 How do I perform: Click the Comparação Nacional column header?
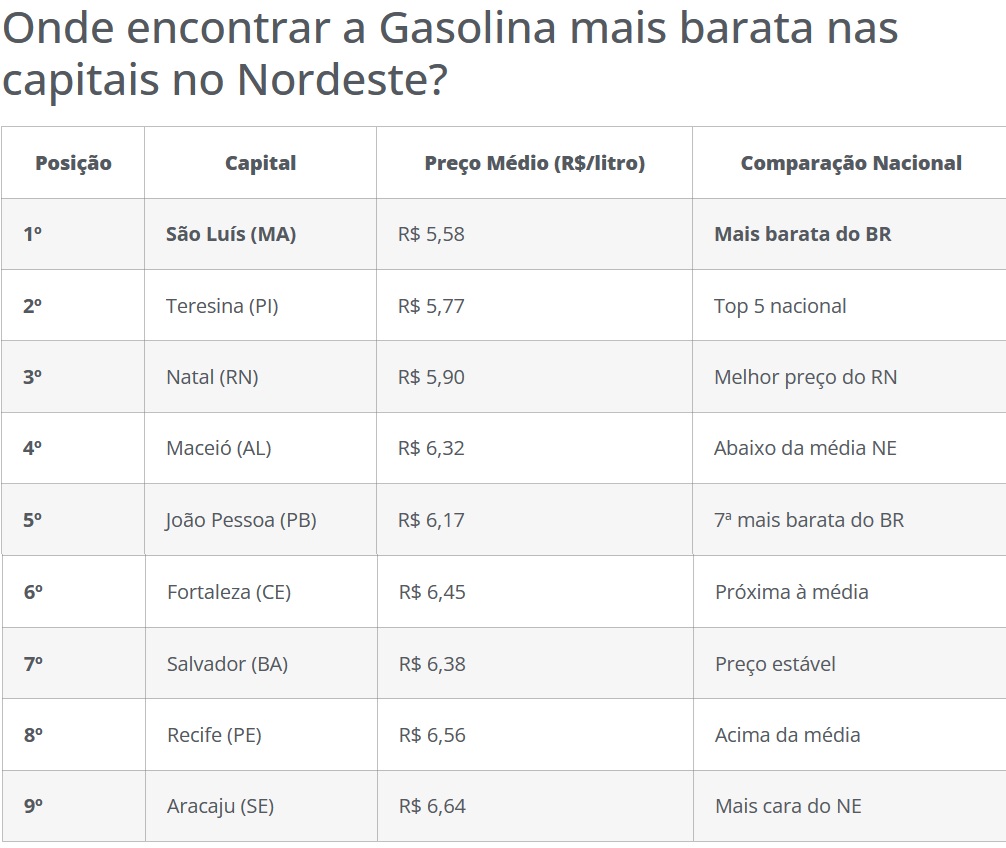click(x=851, y=163)
